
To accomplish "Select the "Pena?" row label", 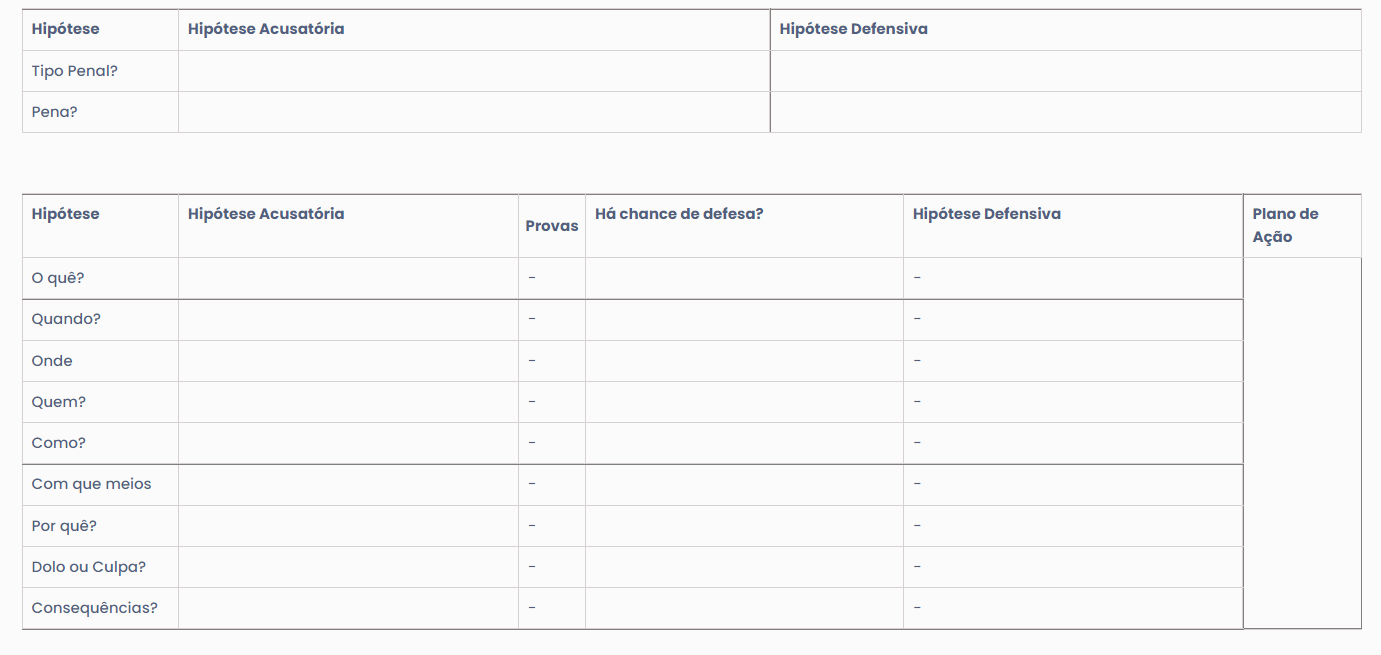I will click(55, 112).
